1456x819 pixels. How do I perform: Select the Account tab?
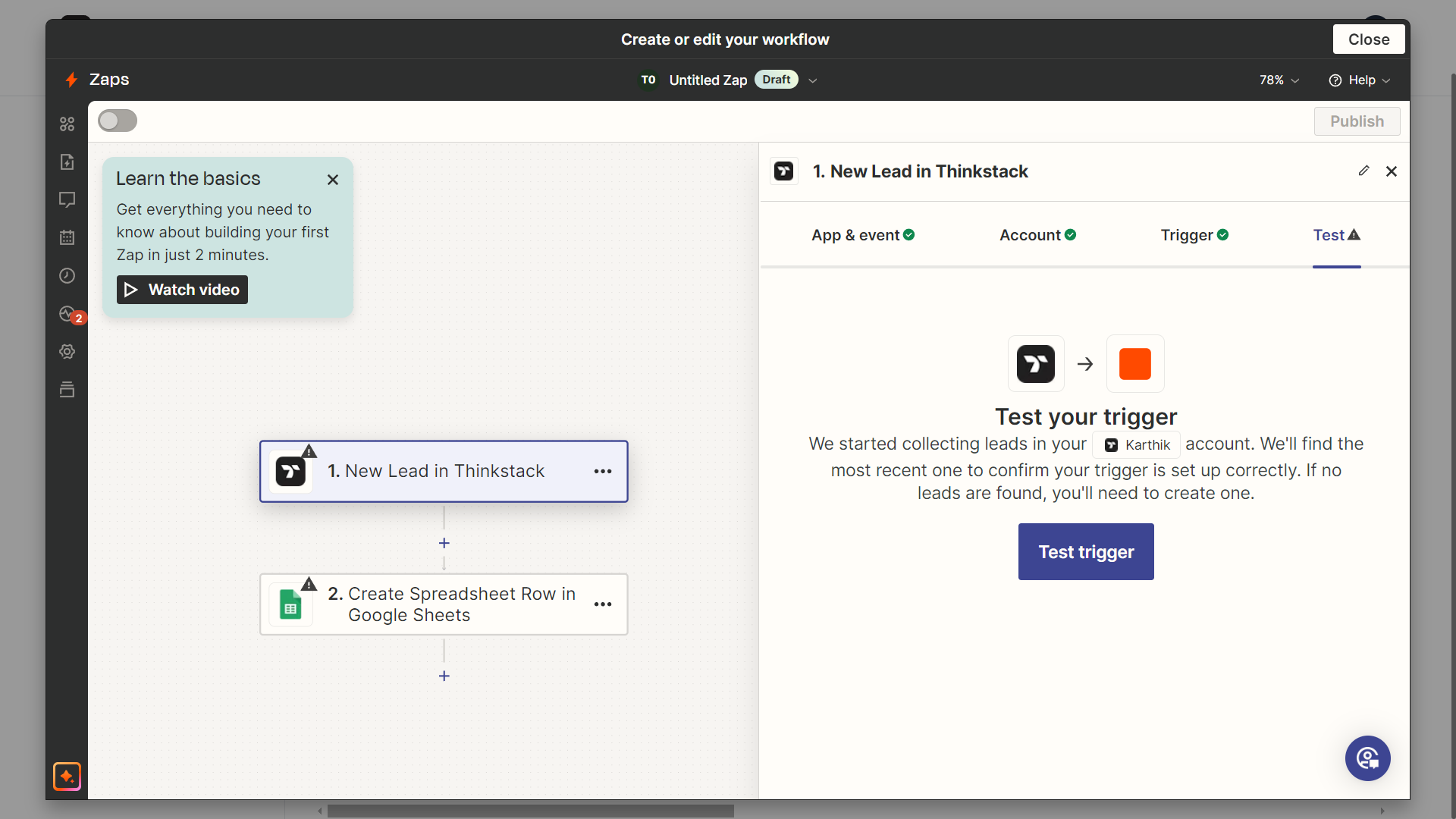(1039, 235)
